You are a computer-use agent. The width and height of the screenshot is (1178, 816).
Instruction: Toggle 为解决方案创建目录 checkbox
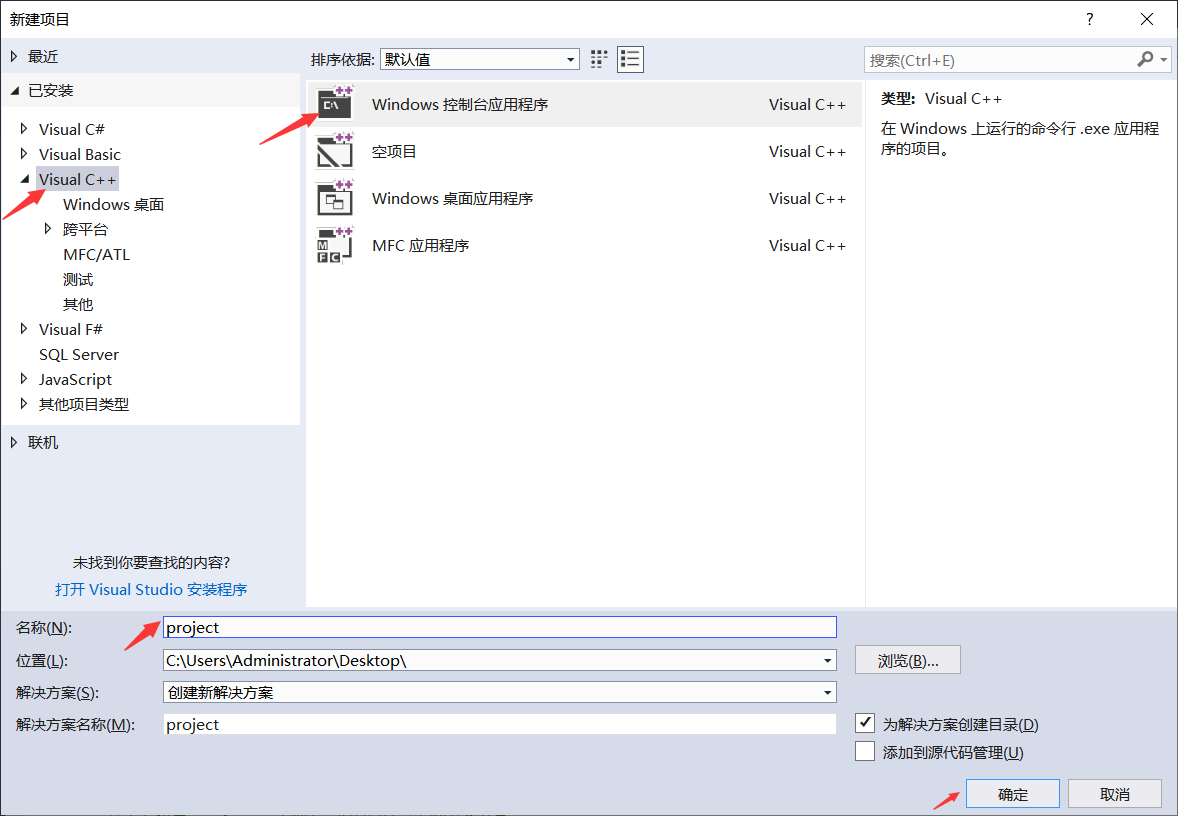click(x=865, y=724)
